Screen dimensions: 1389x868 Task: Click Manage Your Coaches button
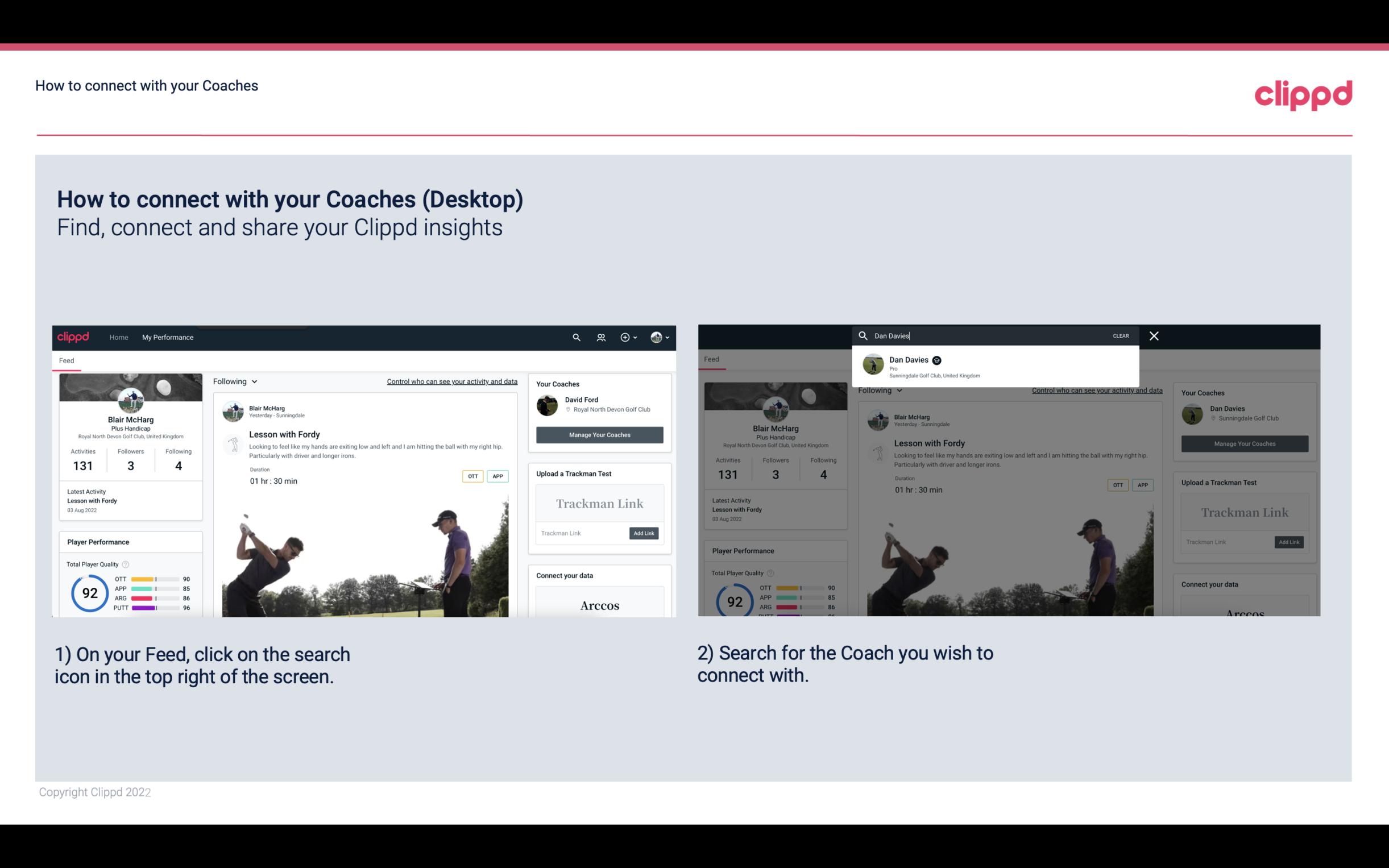click(x=599, y=434)
